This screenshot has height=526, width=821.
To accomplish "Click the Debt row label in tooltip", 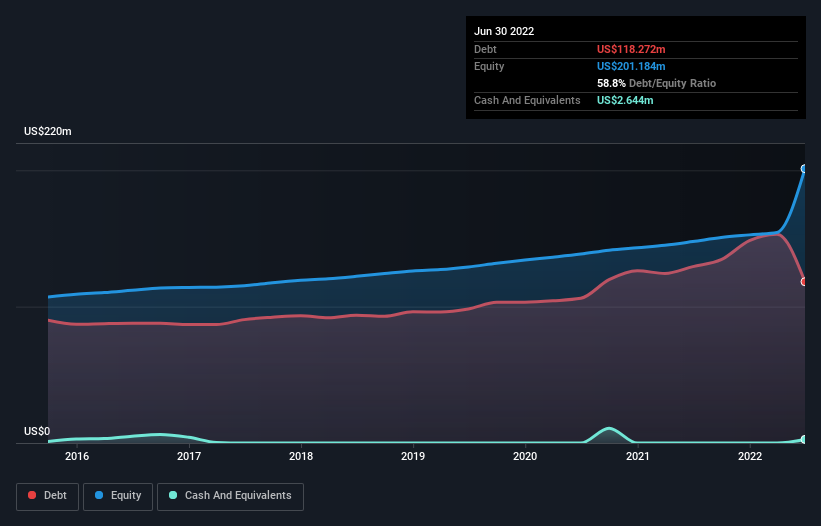I will (x=485, y=49).
